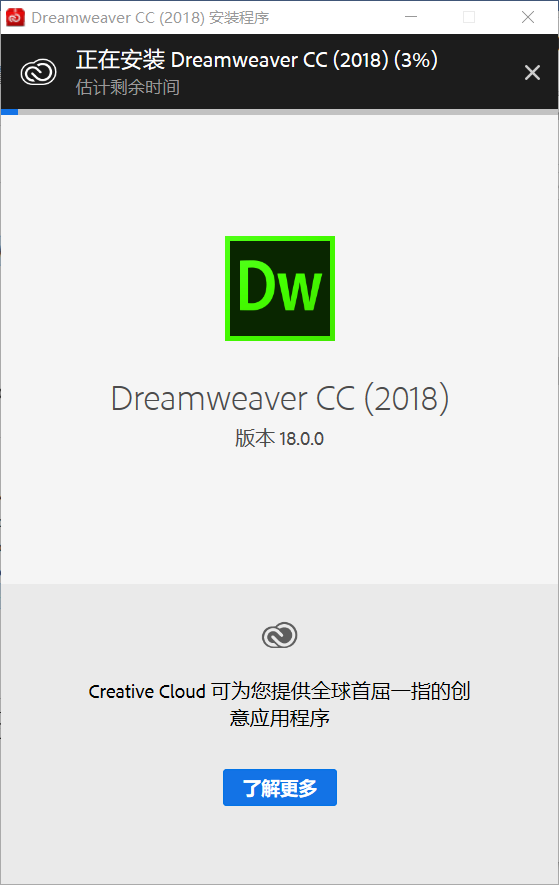Click the window title Dreamweaver CC 安装程序
The image size is (559, 885).
click(x=150, y=18)
